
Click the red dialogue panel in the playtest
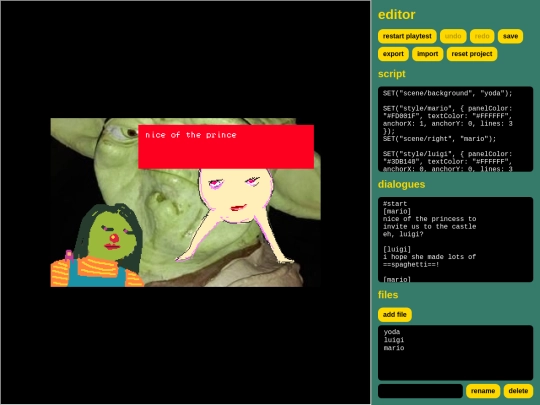coord(226,147)
